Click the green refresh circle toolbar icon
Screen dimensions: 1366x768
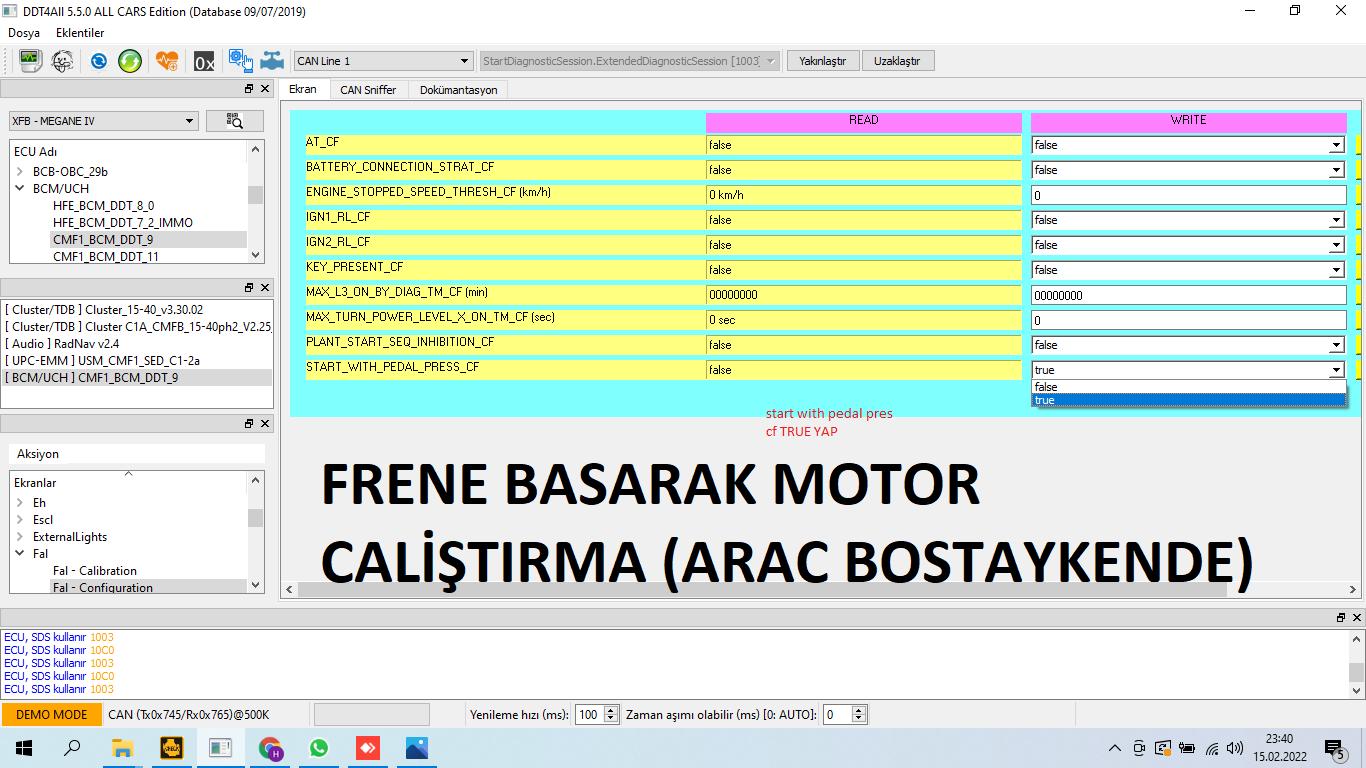130,61
